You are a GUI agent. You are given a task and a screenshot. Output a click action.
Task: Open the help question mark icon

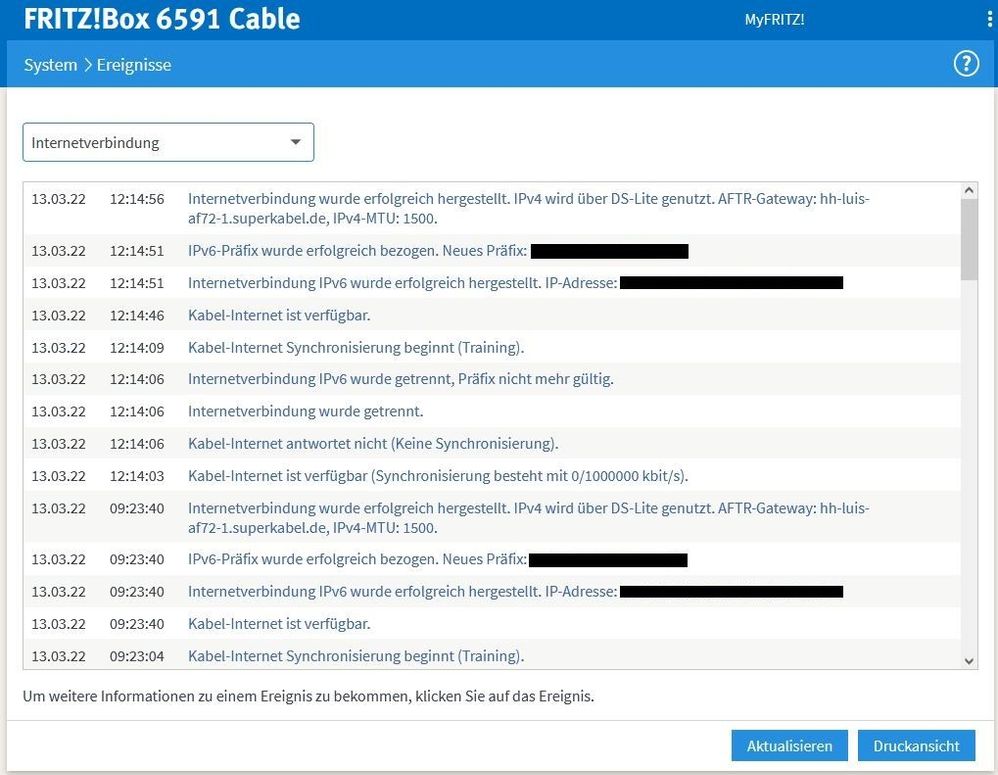966,64
